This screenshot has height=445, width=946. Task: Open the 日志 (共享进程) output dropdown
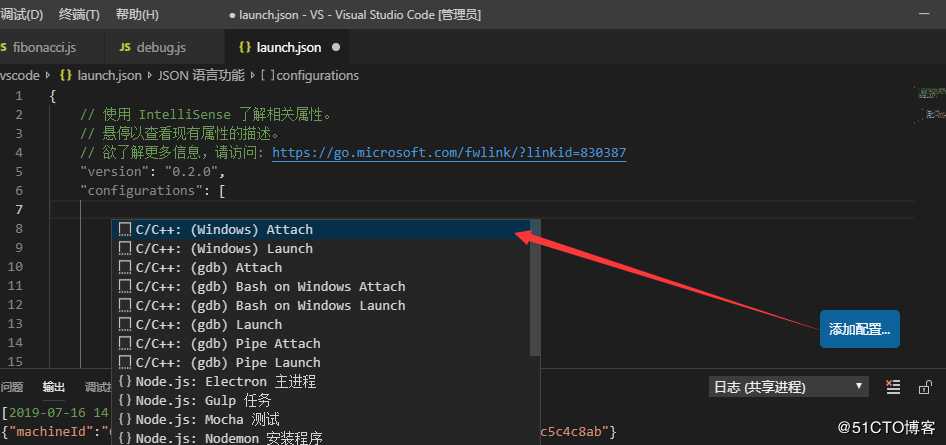coord(789,387)
